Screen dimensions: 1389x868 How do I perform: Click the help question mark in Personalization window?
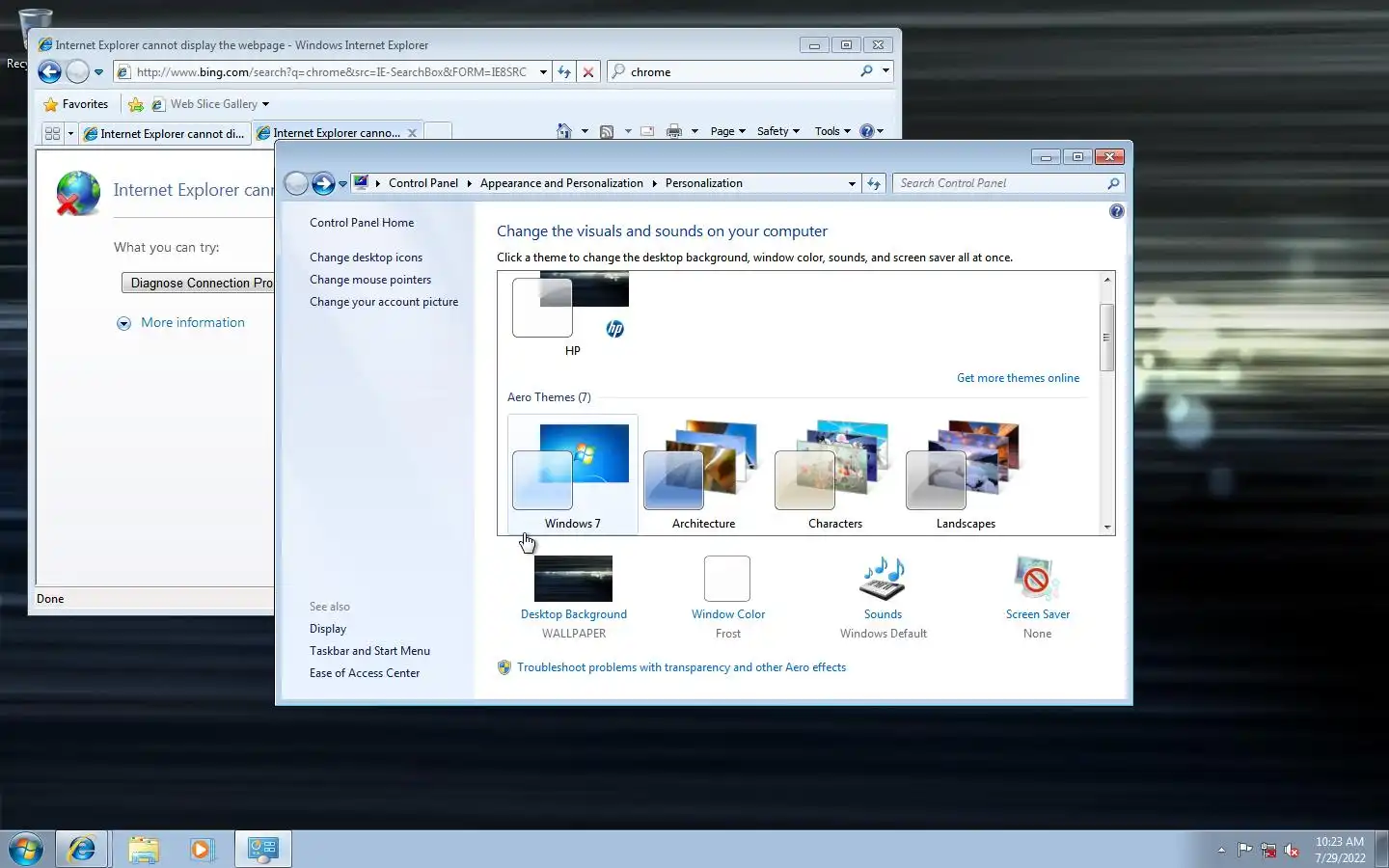[x=1116, y=211]
